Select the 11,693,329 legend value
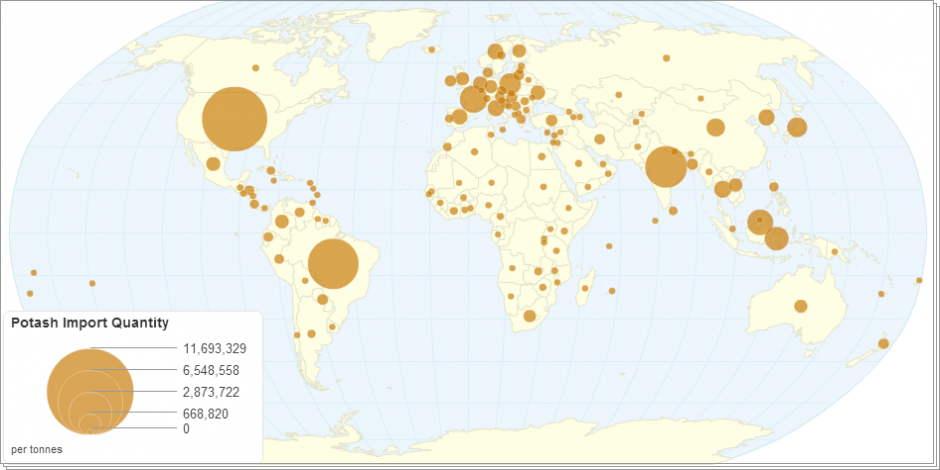940x470 pixels. [214, 348]
